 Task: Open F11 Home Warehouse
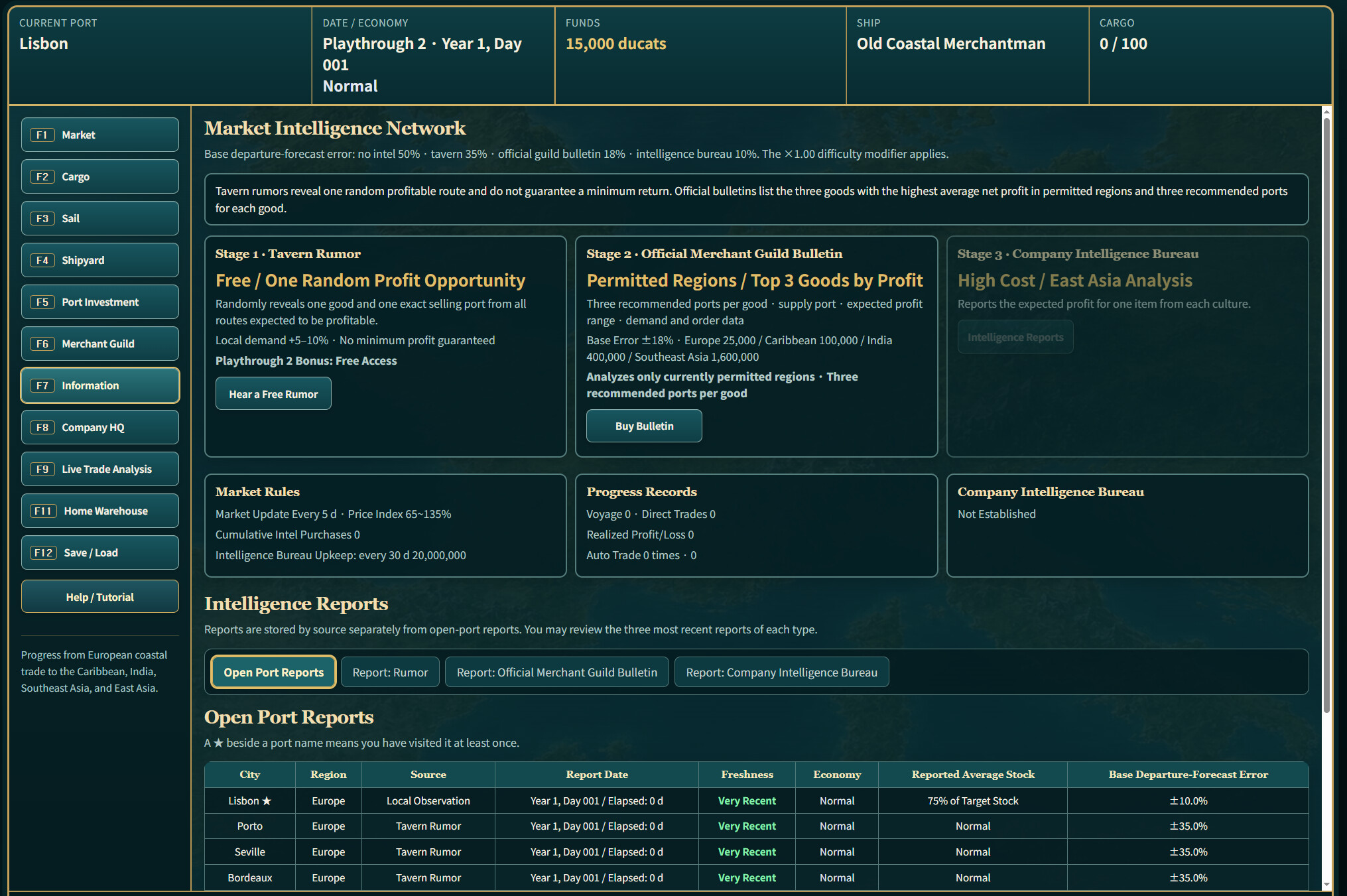100,511
